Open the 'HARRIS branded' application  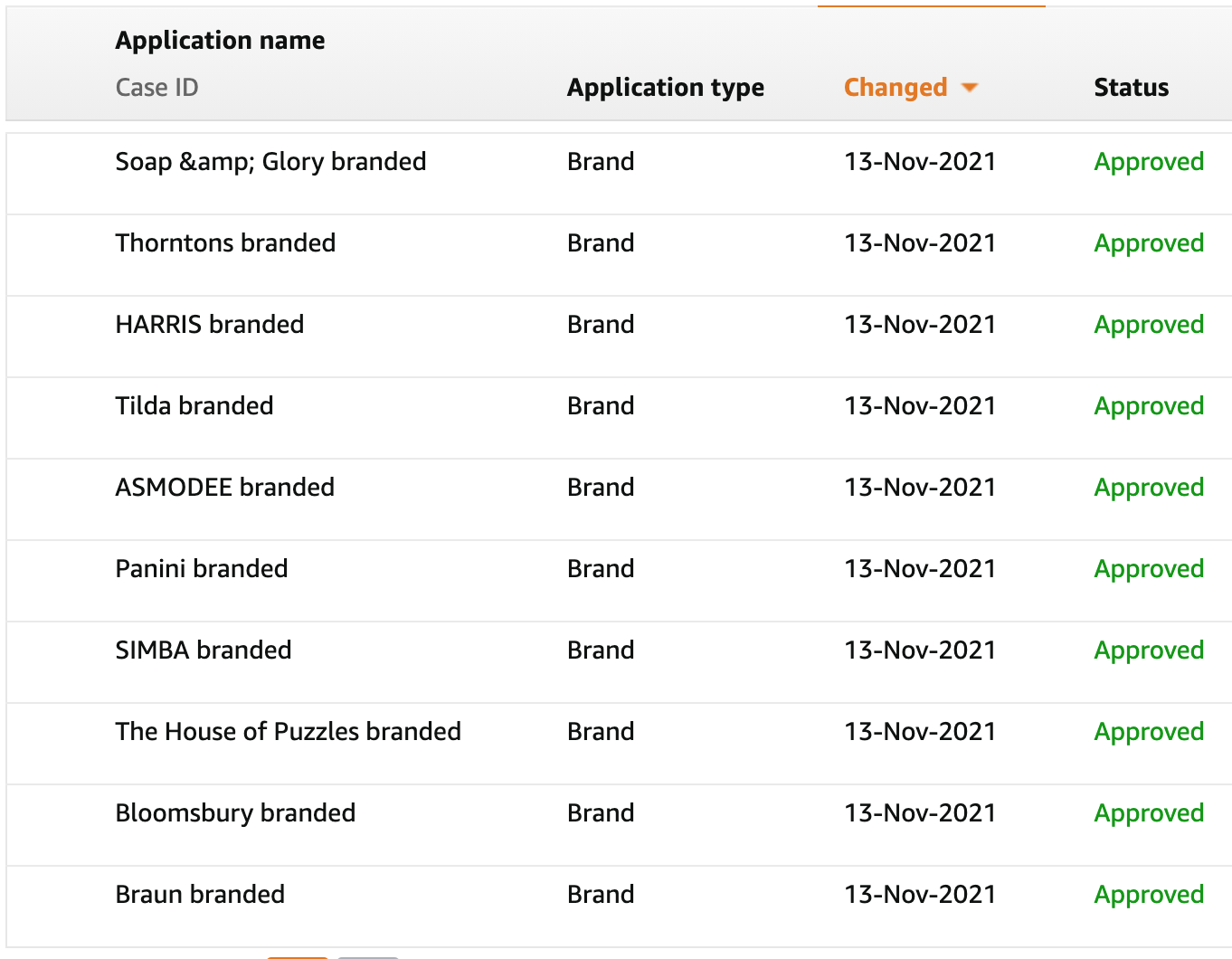click(x=210, y=325)
